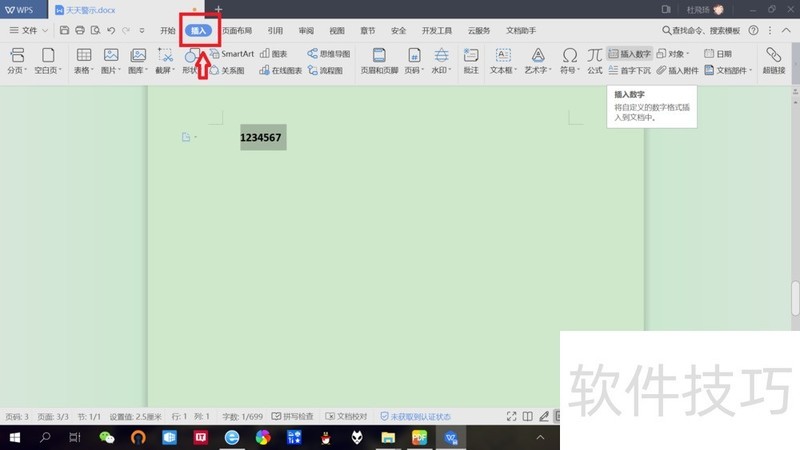Screen dimensions: 800x450
Task: Undo the last action
Action: click(111, 31)
